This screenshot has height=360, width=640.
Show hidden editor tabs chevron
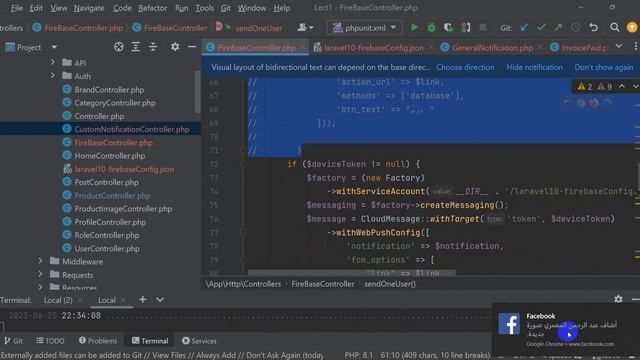619,47
